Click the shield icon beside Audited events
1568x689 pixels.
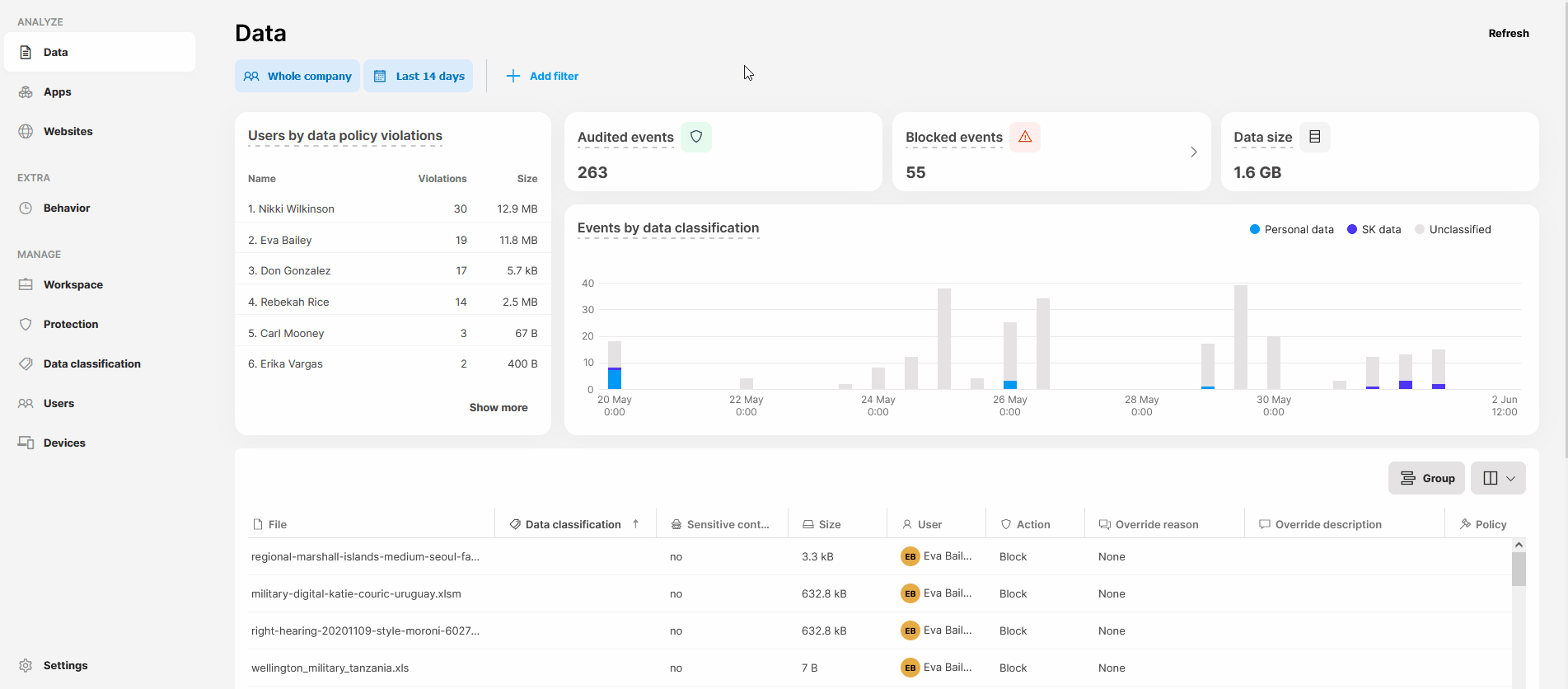(696, 137)
